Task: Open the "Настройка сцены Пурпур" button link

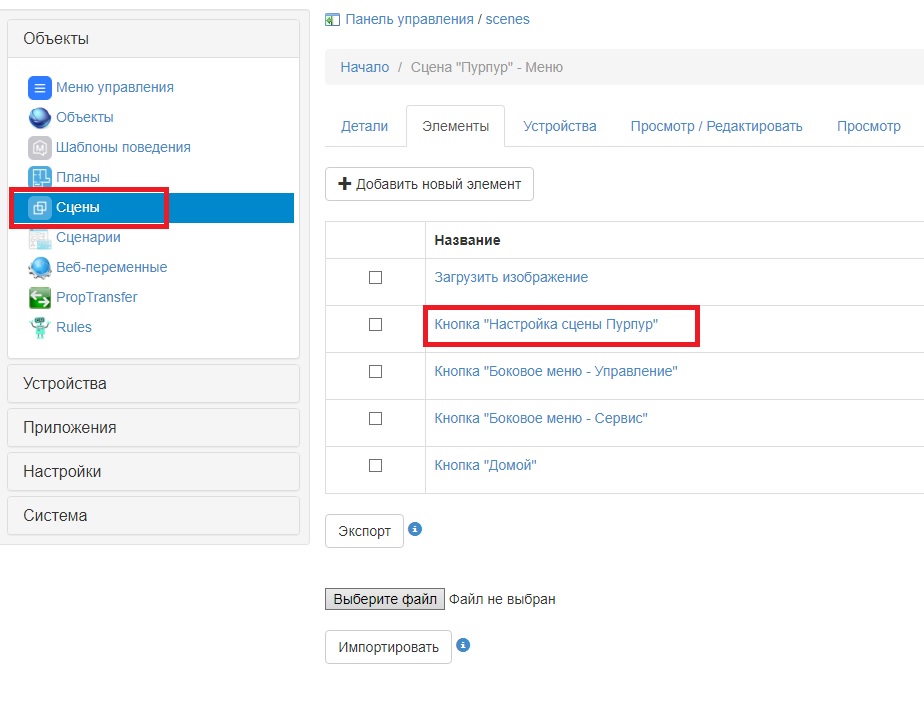Action: (x=546, y=324)
